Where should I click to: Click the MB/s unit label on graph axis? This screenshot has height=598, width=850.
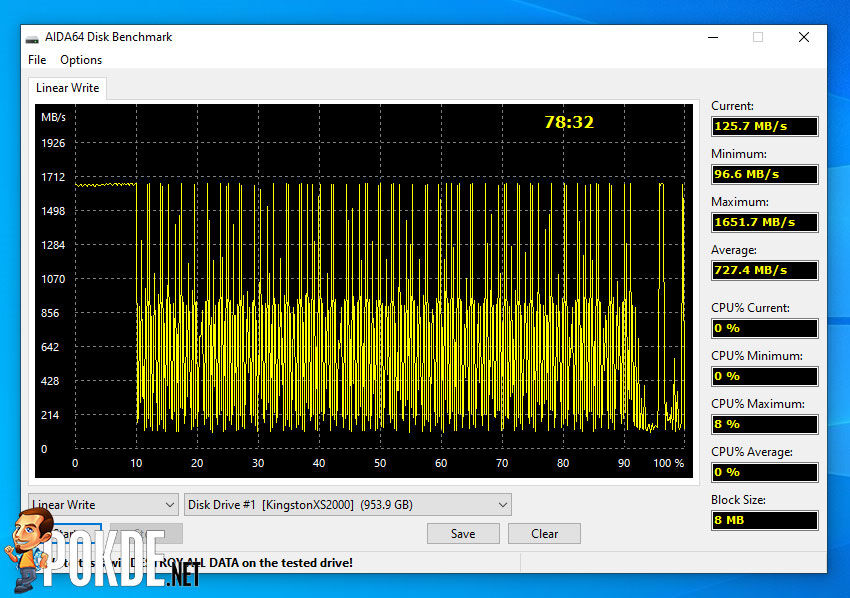[x=53, y=117]
